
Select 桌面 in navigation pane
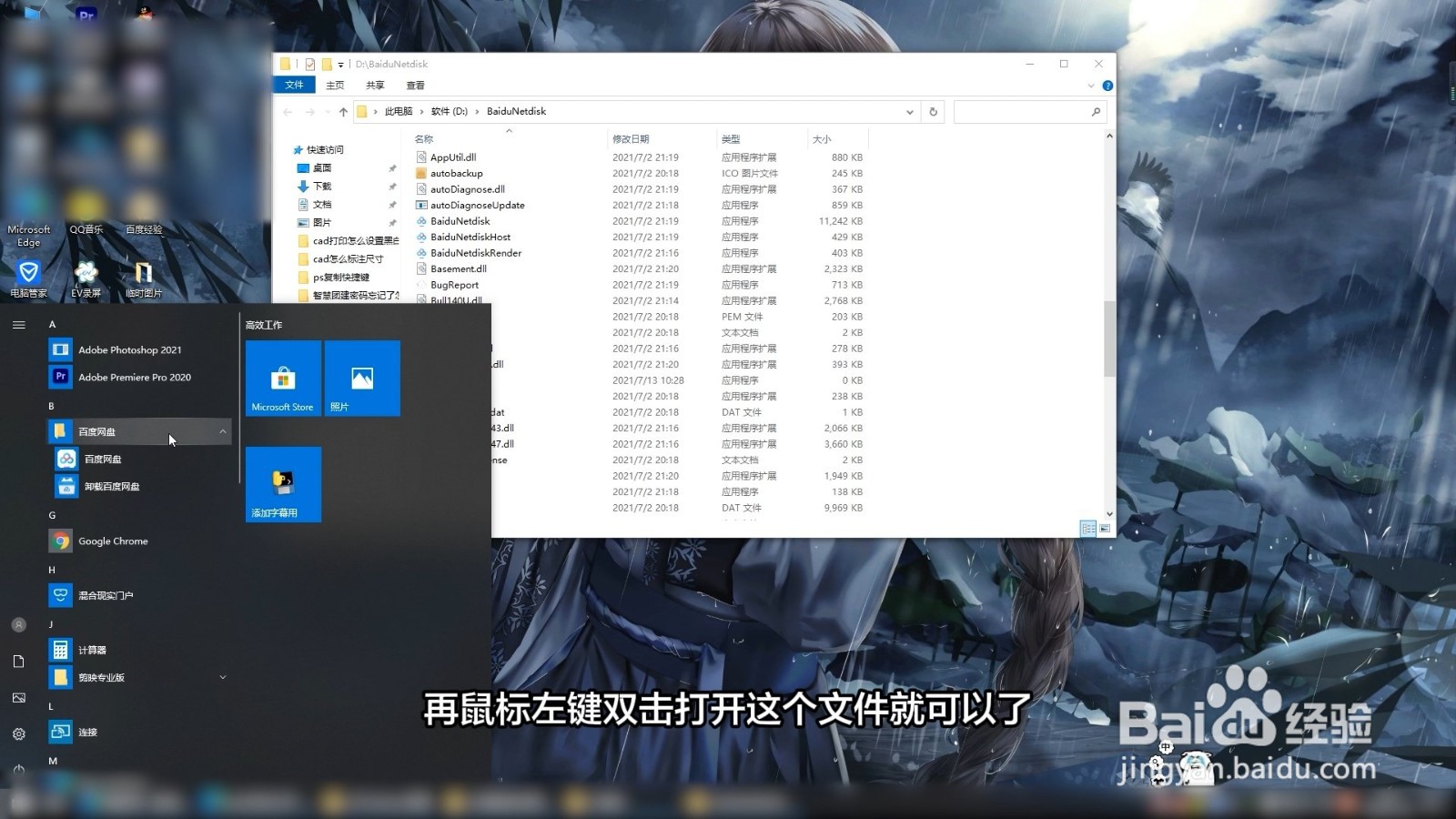pos(316,167)
